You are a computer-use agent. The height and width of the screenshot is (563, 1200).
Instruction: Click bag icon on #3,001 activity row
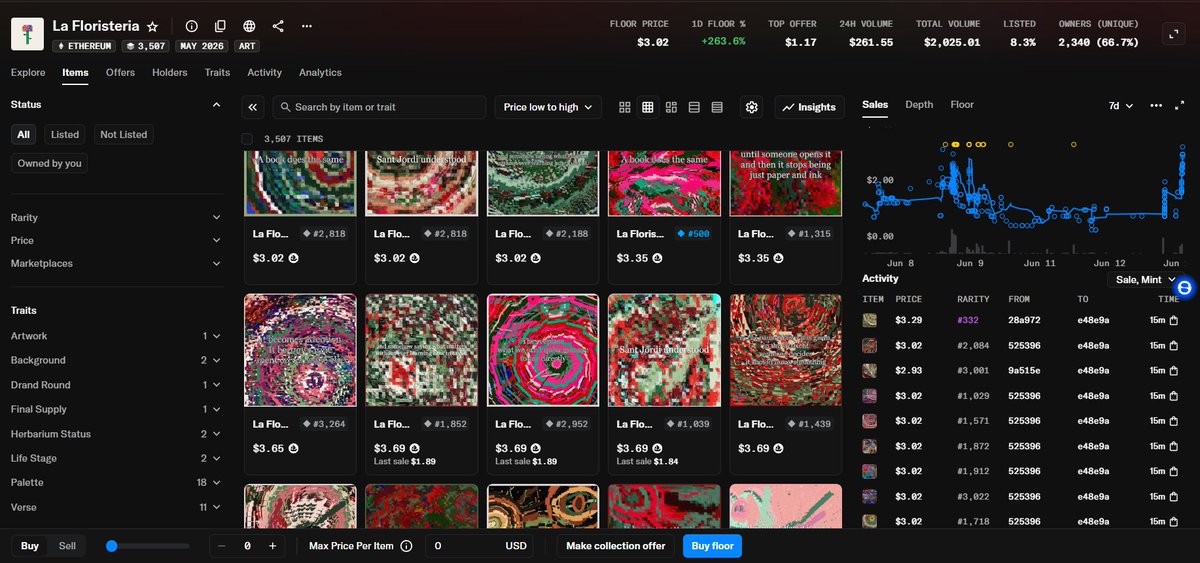coord(1173,370)
